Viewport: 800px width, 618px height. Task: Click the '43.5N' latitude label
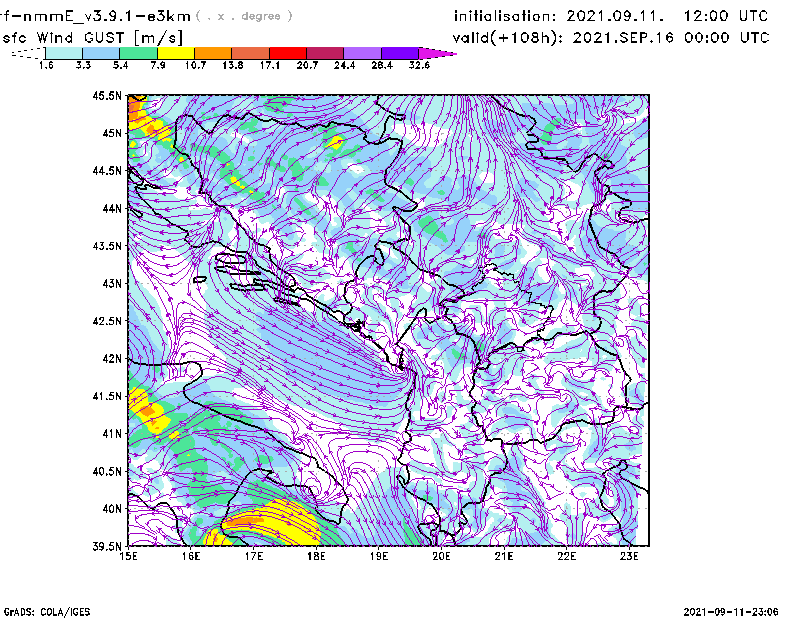tap(107, 246)
